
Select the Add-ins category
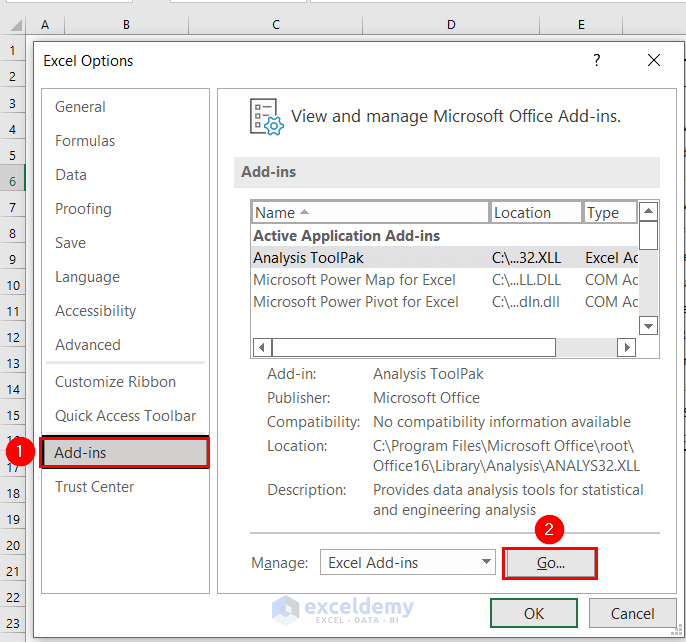[x=125, y=453]
